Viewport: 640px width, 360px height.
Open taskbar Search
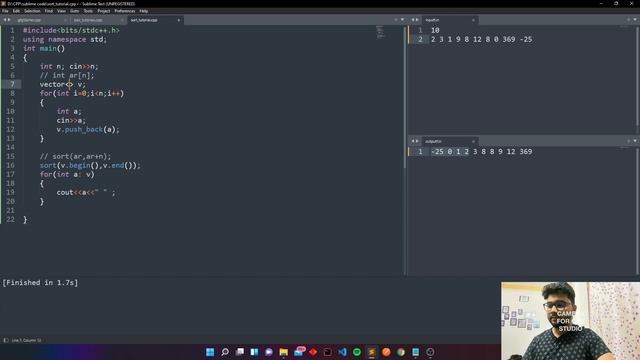225,352
